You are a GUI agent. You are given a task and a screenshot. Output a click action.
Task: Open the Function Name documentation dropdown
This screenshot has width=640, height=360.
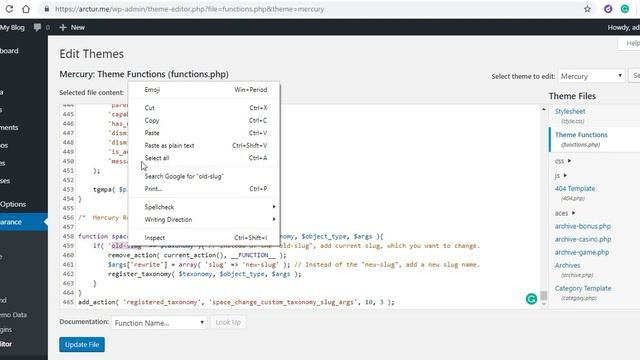point(159,322)
